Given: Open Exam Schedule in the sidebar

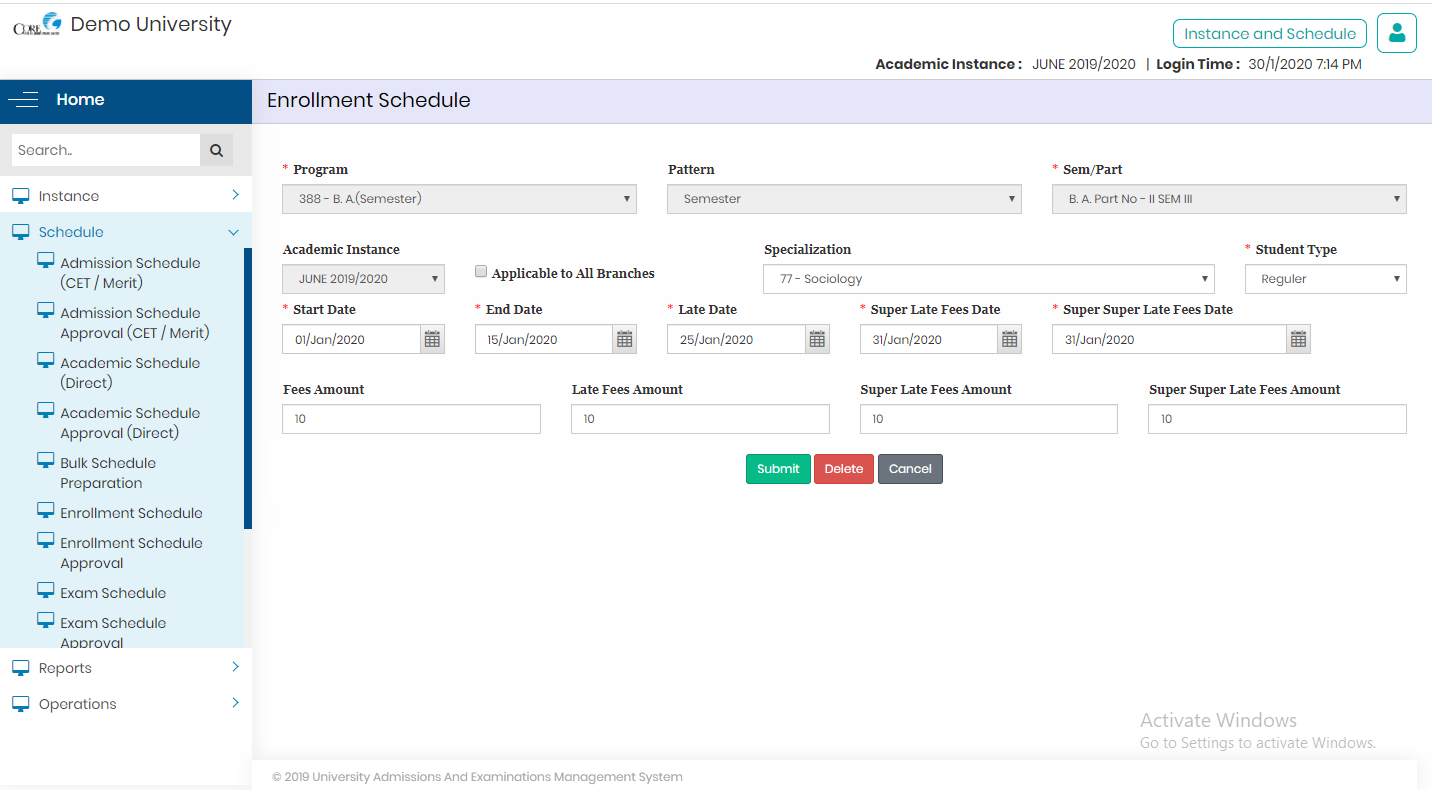Looking at the screenshot, I should (x=113, y=593).
